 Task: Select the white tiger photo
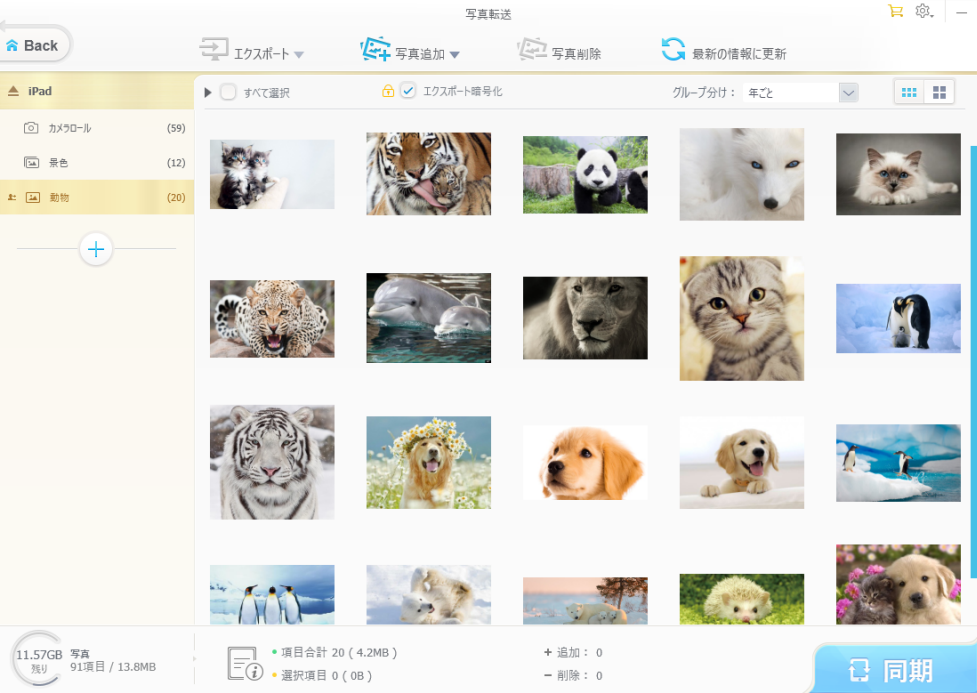272,462
